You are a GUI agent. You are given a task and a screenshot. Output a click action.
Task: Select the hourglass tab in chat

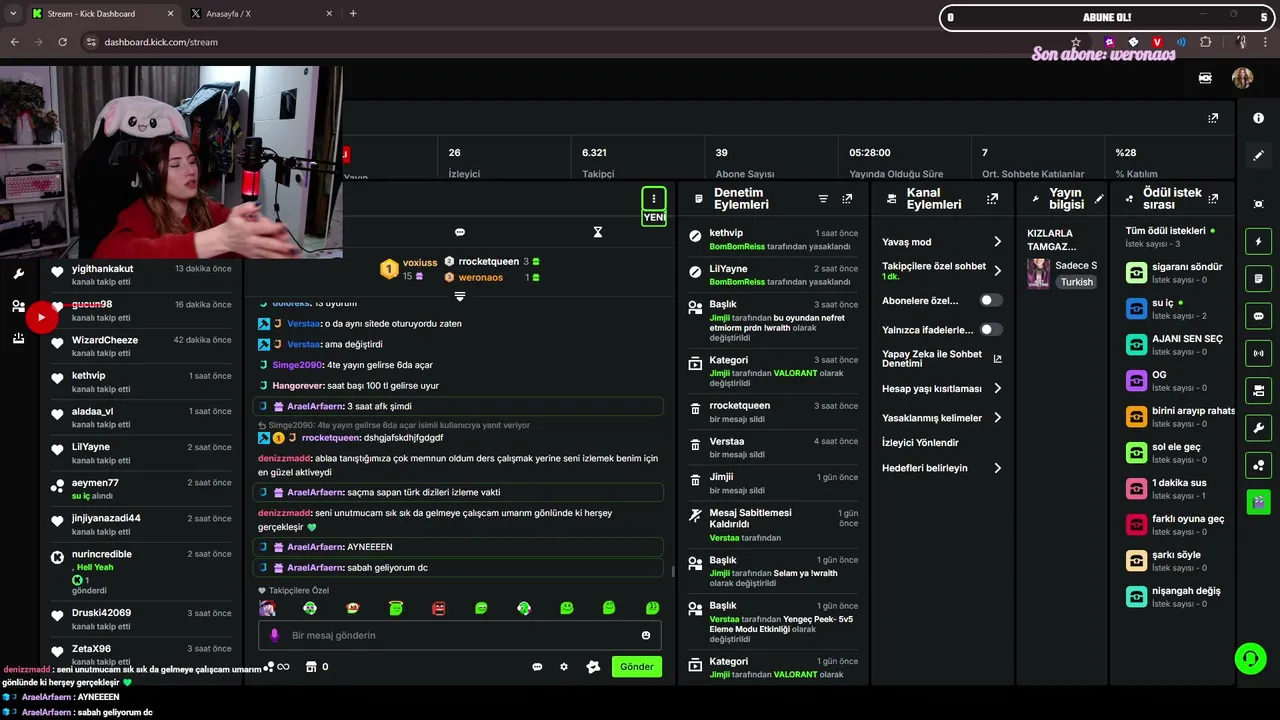tap(598, 232)
